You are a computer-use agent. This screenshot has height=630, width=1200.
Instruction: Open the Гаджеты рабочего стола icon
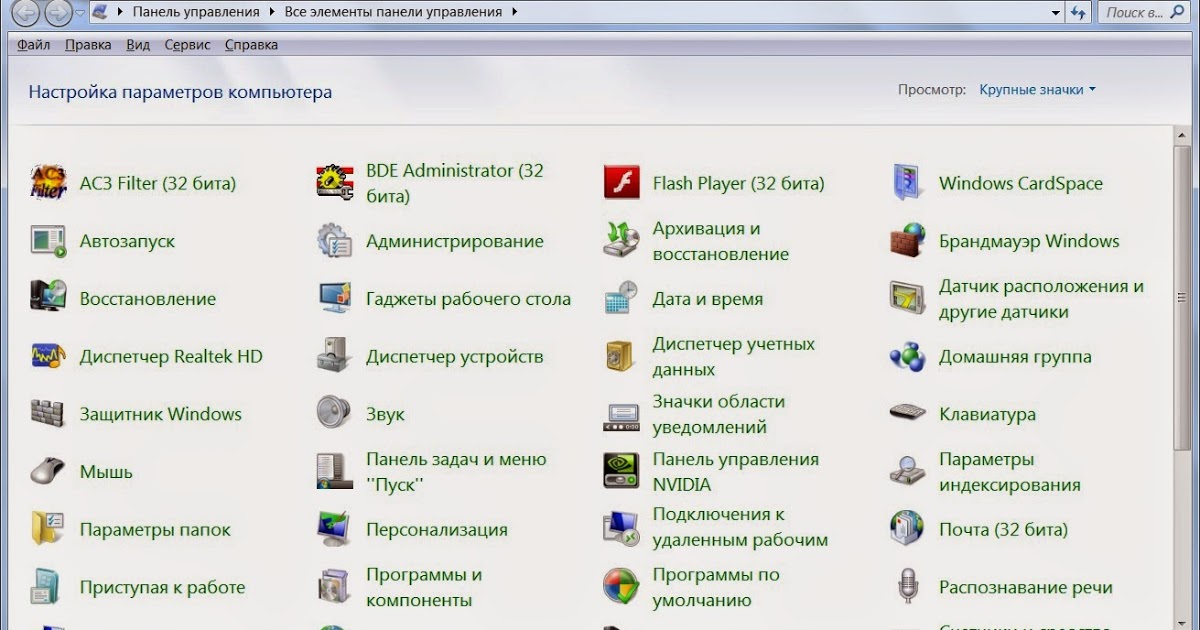pyautogui.click(x=335, y=298)
